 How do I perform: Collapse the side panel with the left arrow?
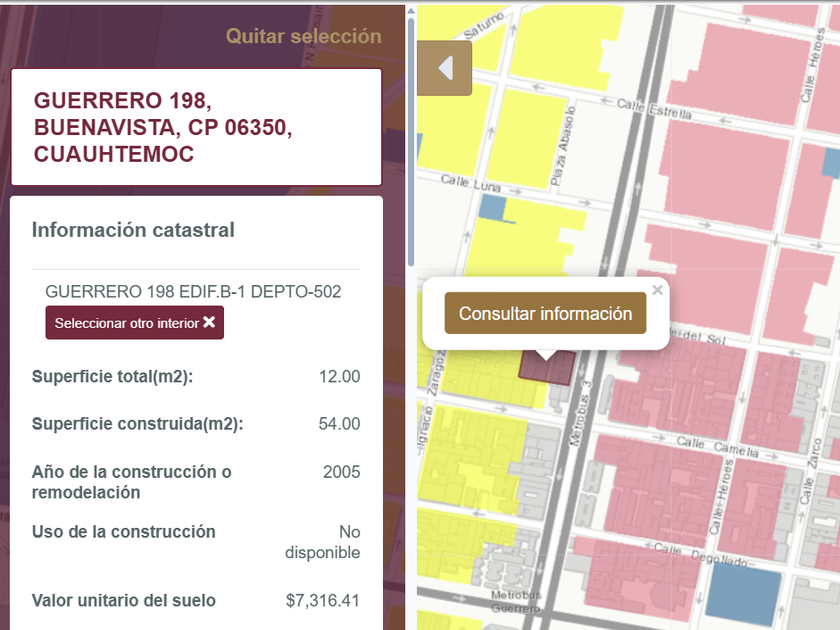click(x=445, y=68)
